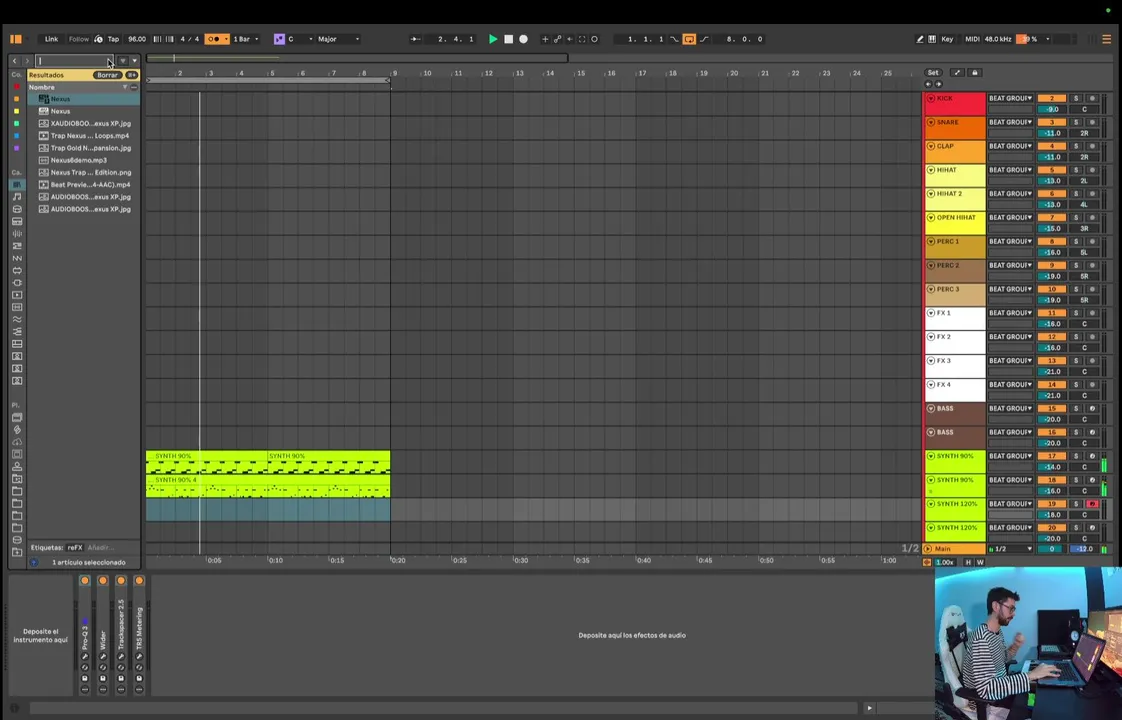Click the Set locator button
This screenshot has height=720, width=1122.
(x=933, y=73)
